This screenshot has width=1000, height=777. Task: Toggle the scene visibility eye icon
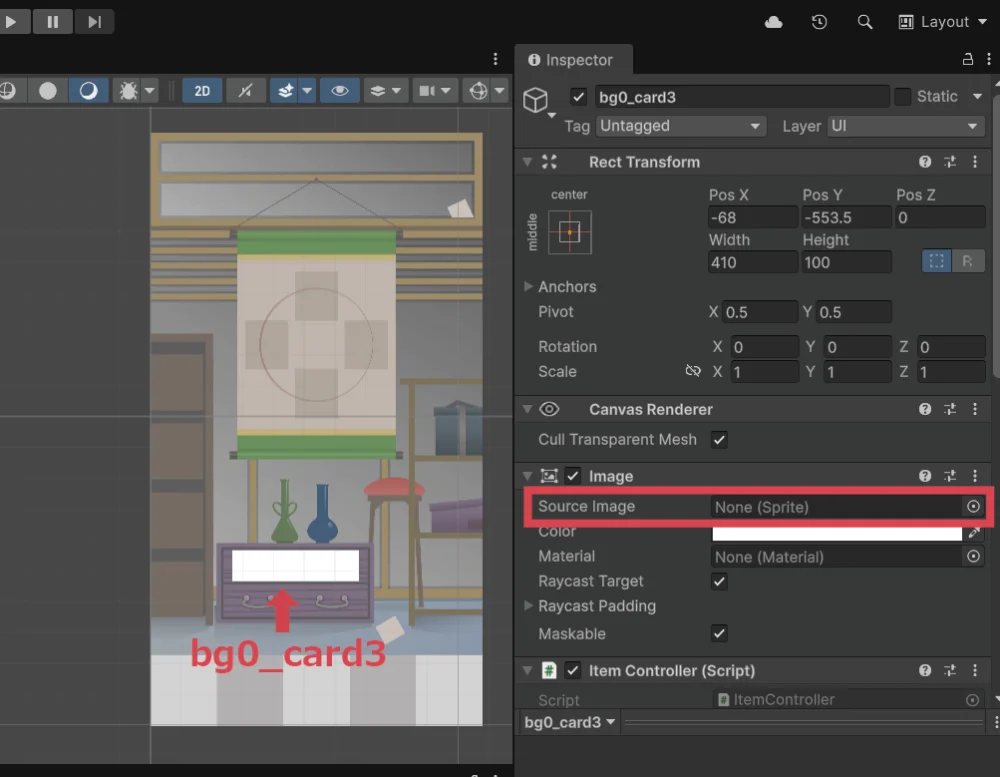[340, 91]
